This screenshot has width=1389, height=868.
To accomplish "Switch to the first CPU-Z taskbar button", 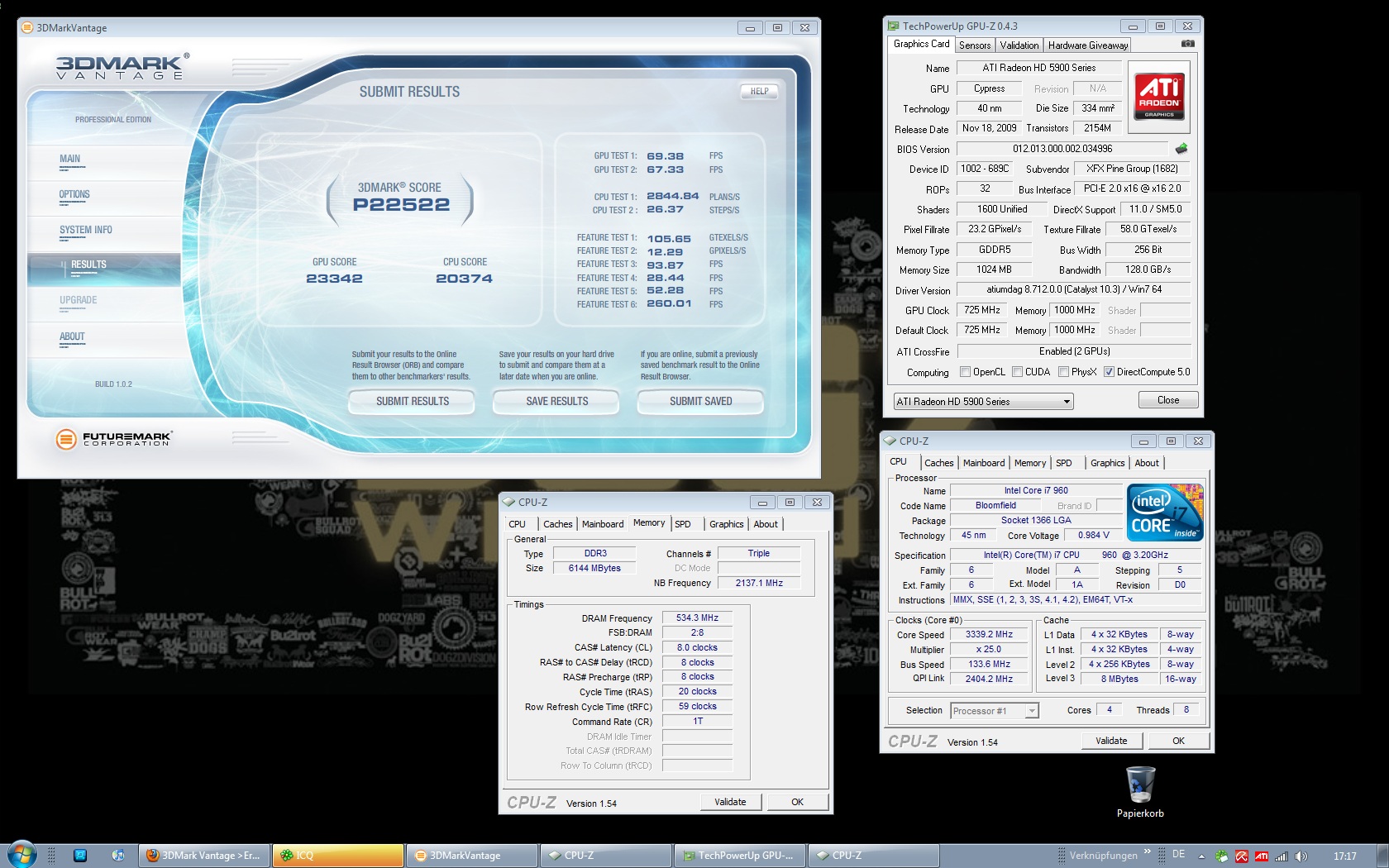I will click(606, 856).
